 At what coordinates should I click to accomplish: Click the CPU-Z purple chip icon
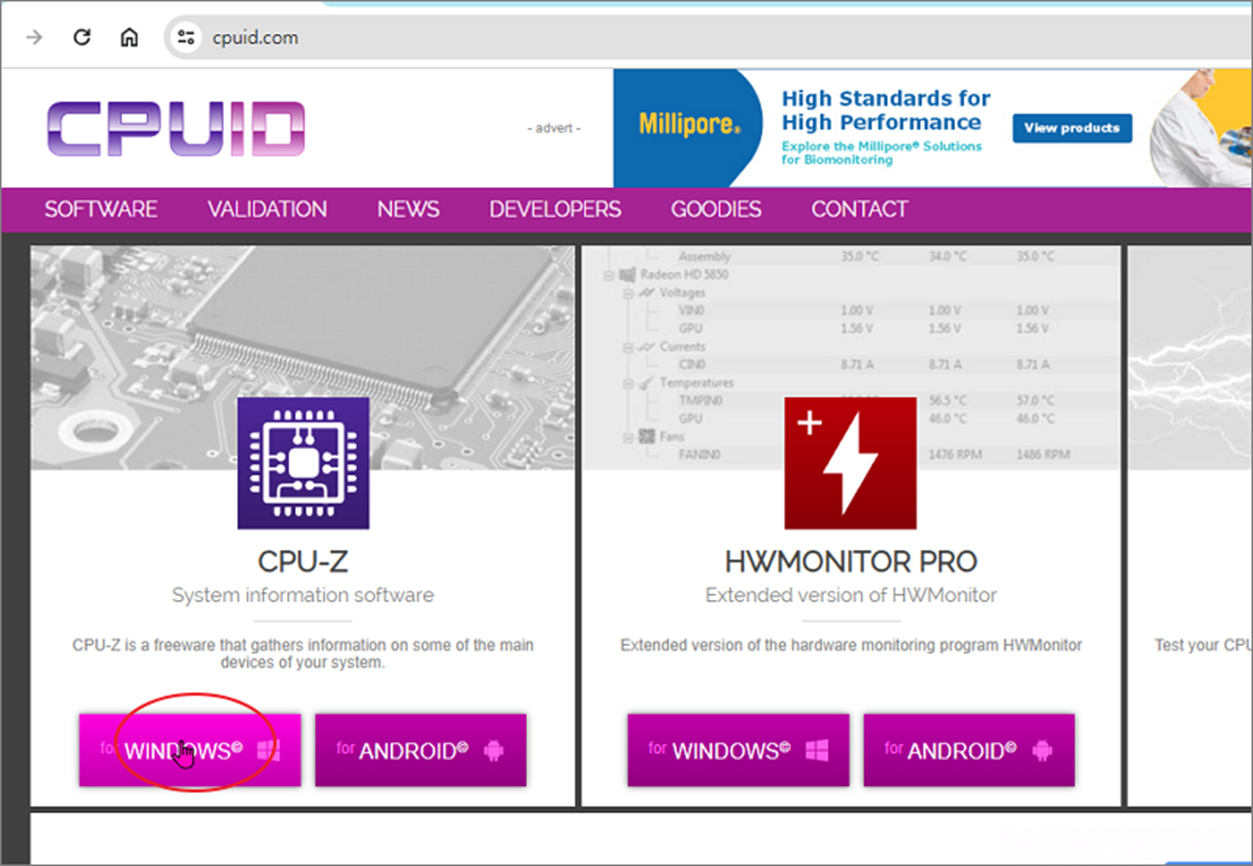pos(303,463)
